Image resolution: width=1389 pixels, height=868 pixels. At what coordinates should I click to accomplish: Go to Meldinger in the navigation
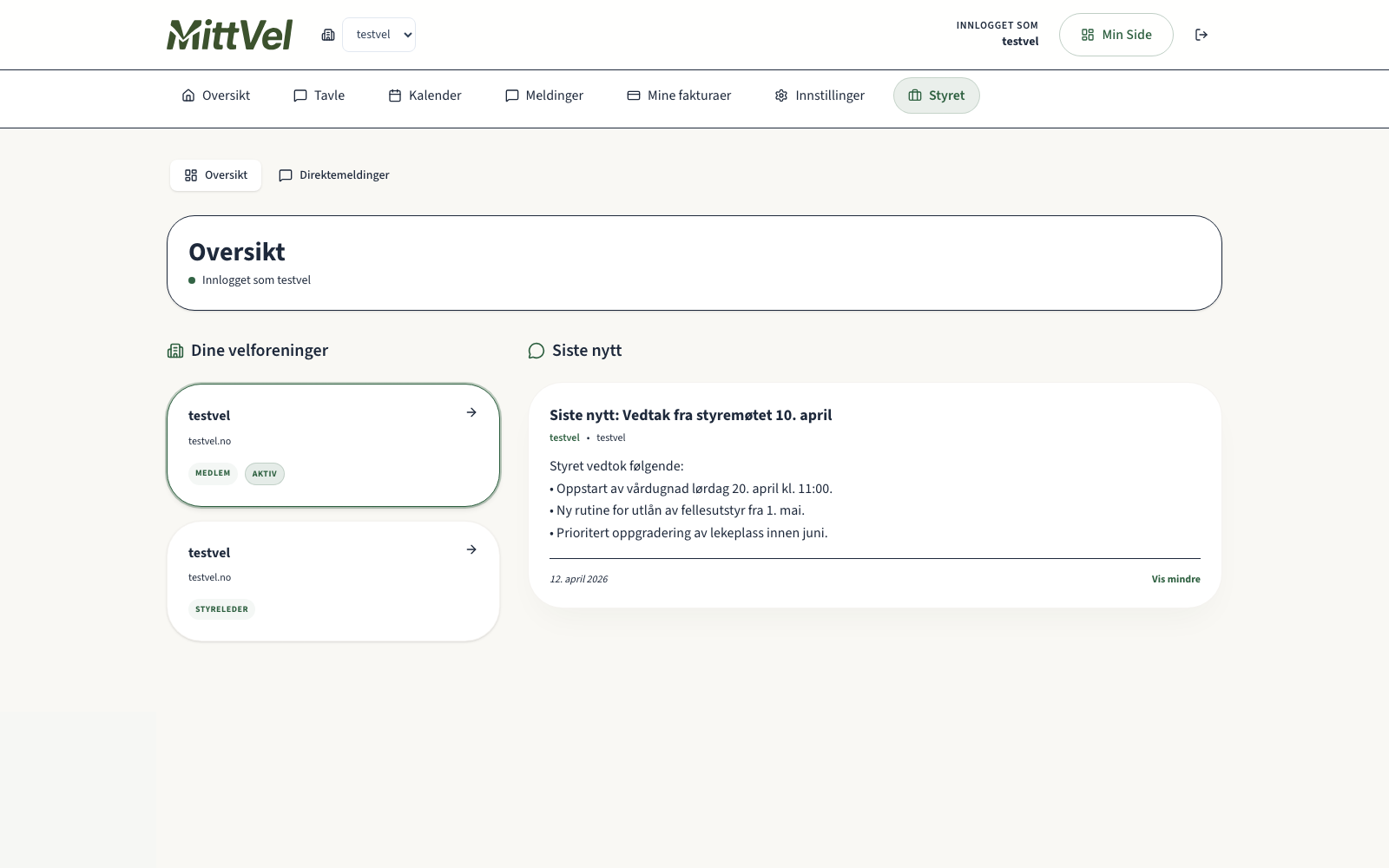pos(544,95)
